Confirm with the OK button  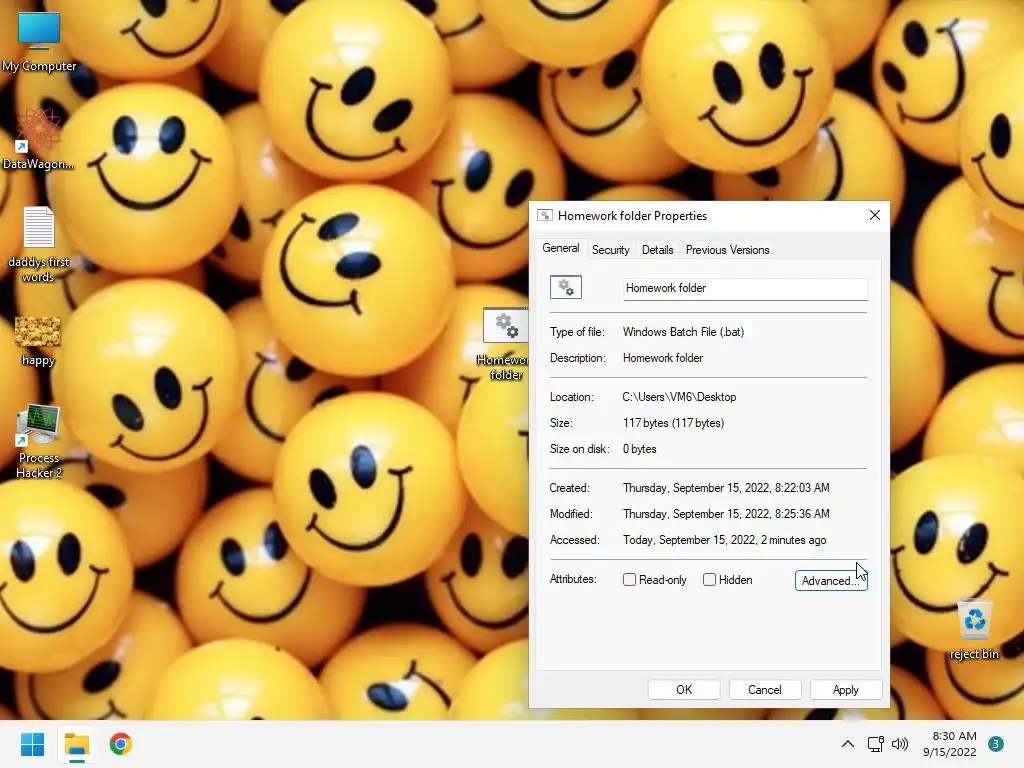(684, 690)
